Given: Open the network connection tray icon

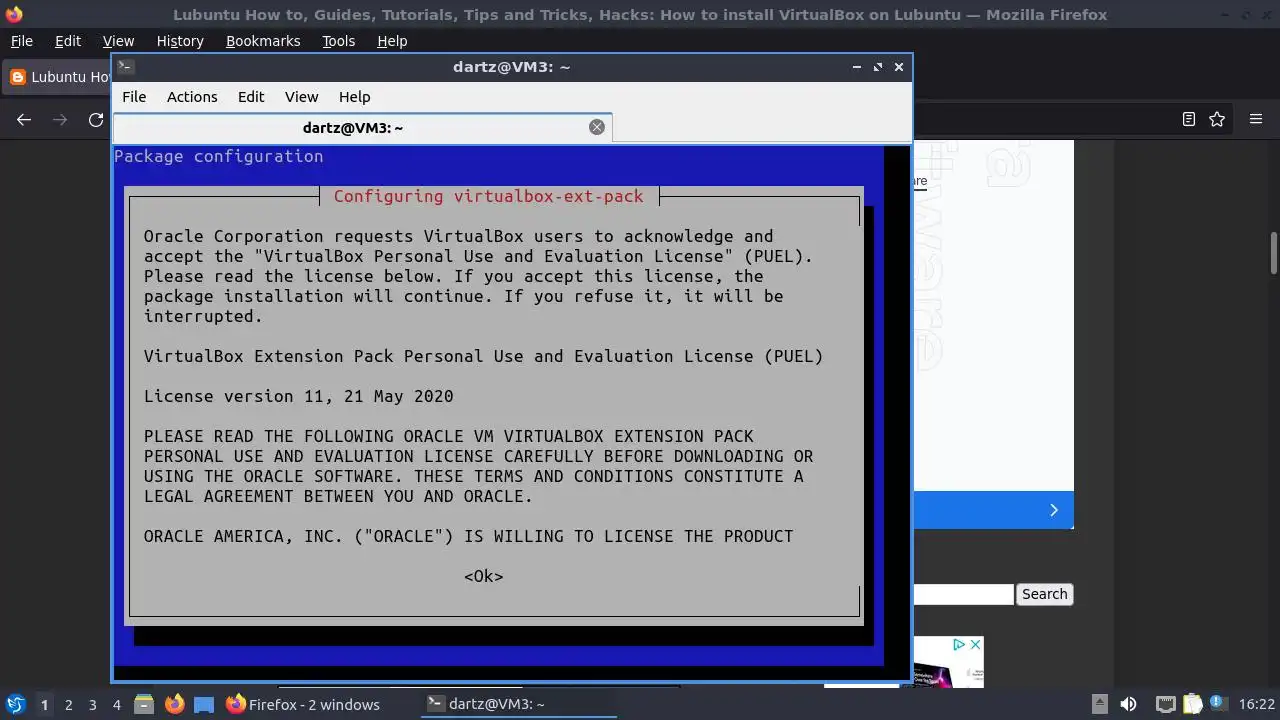Looking at the screenshot, I should (1165, 704).
